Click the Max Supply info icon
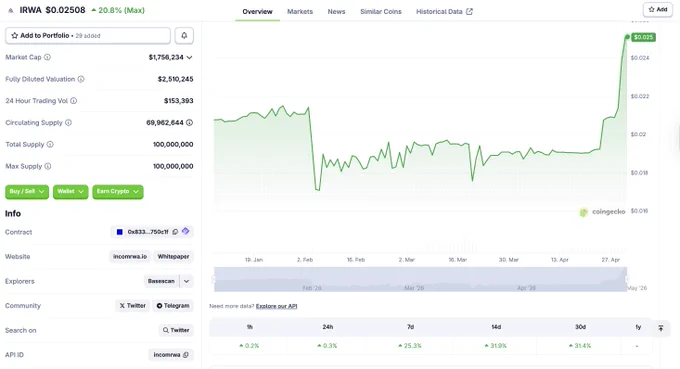 click(x=48, y=166)
